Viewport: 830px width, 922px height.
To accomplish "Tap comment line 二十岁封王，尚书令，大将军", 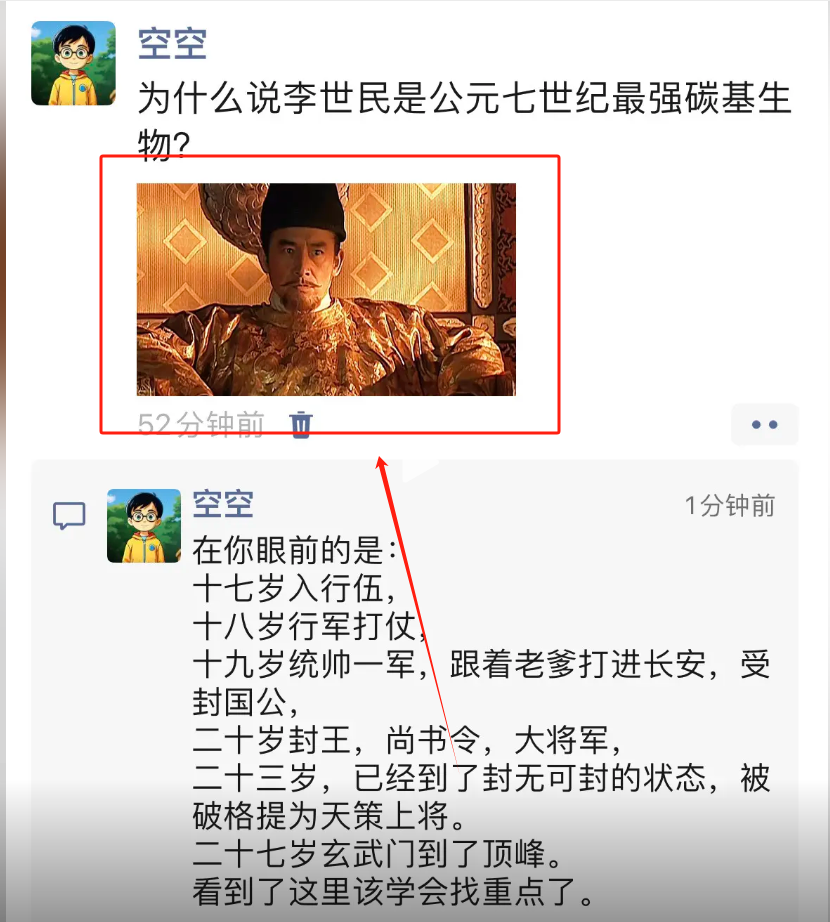I will (x=407, y=740).
